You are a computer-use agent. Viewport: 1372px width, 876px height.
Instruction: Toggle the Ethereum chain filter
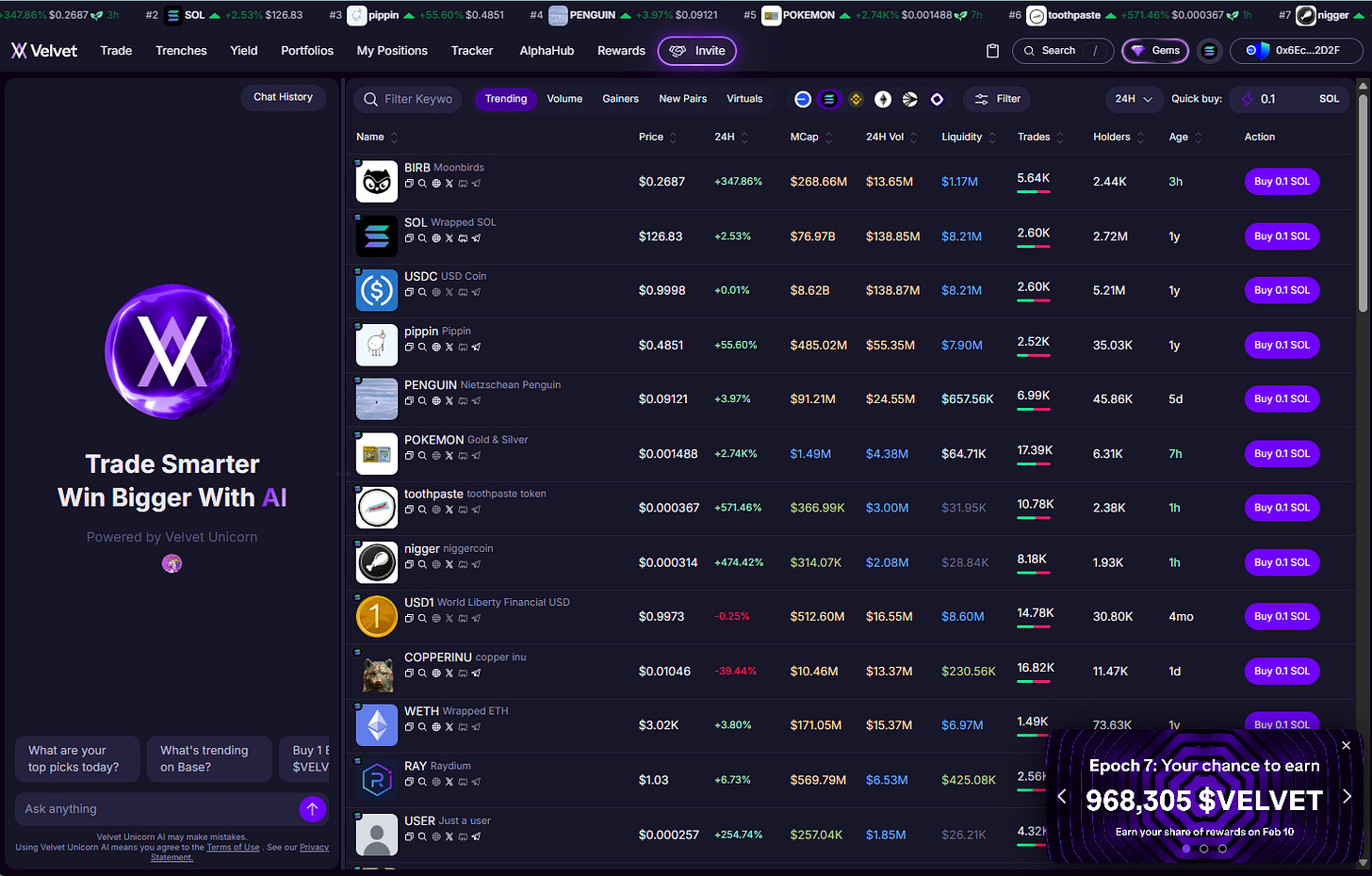click(883, 99)
